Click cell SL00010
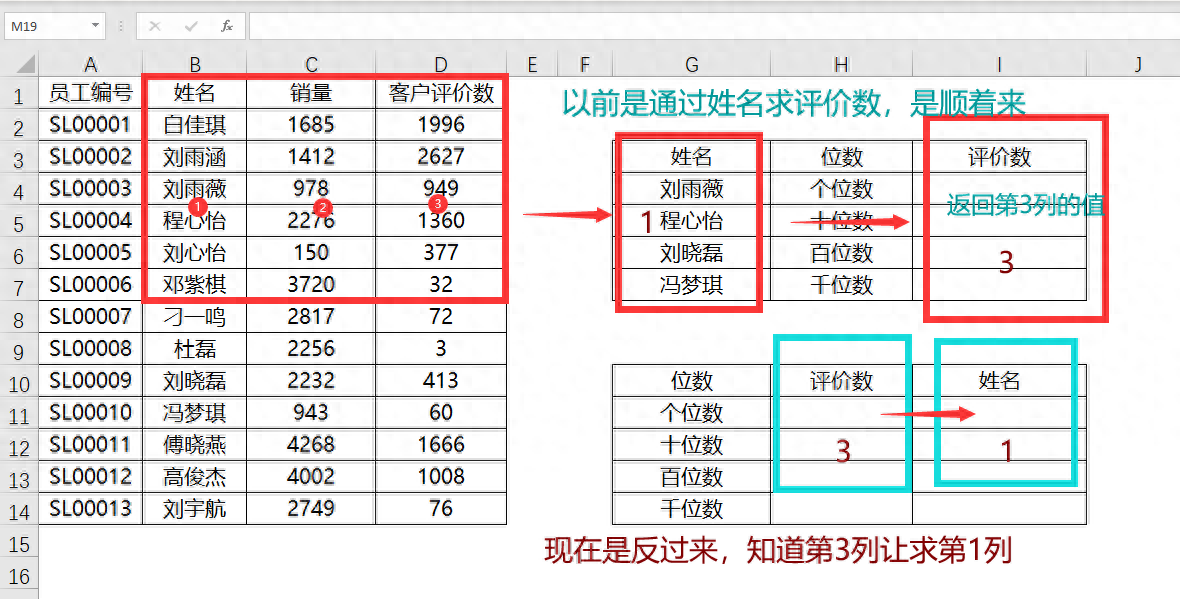Viewport: 1180px width, 599px height. click(90, 412)
